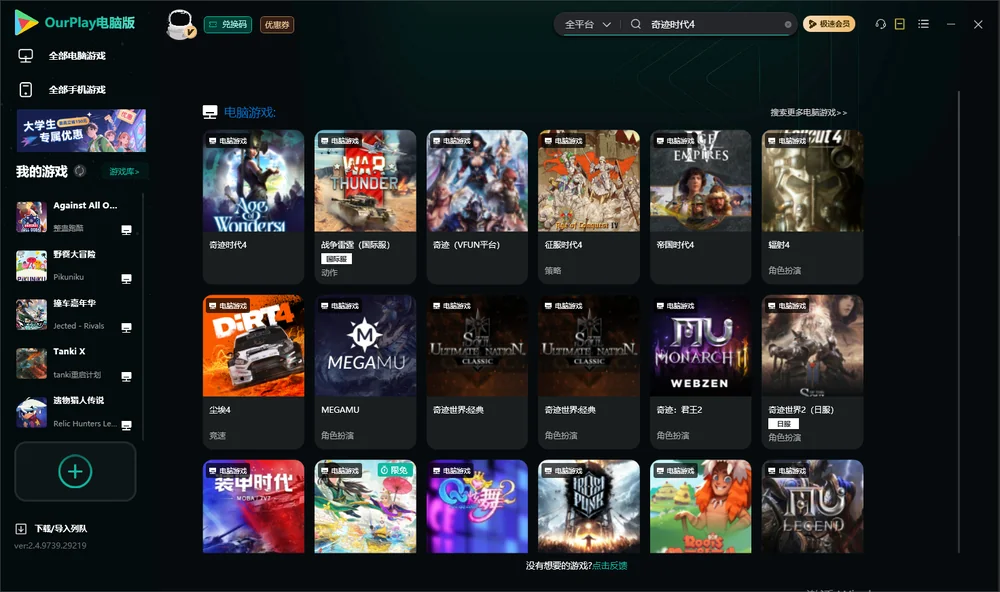Open customer service headset icon
The image size is (1000, 592).
tap(881, 24)
